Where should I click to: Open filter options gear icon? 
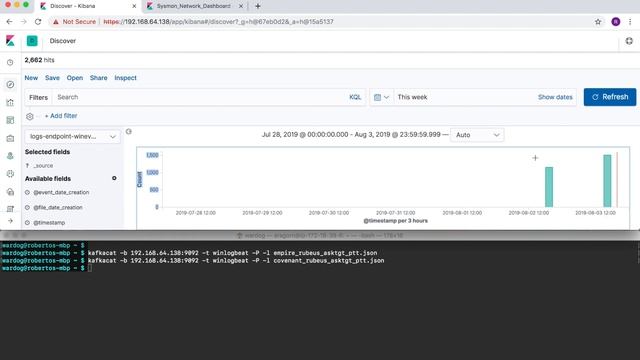[30, 116]
